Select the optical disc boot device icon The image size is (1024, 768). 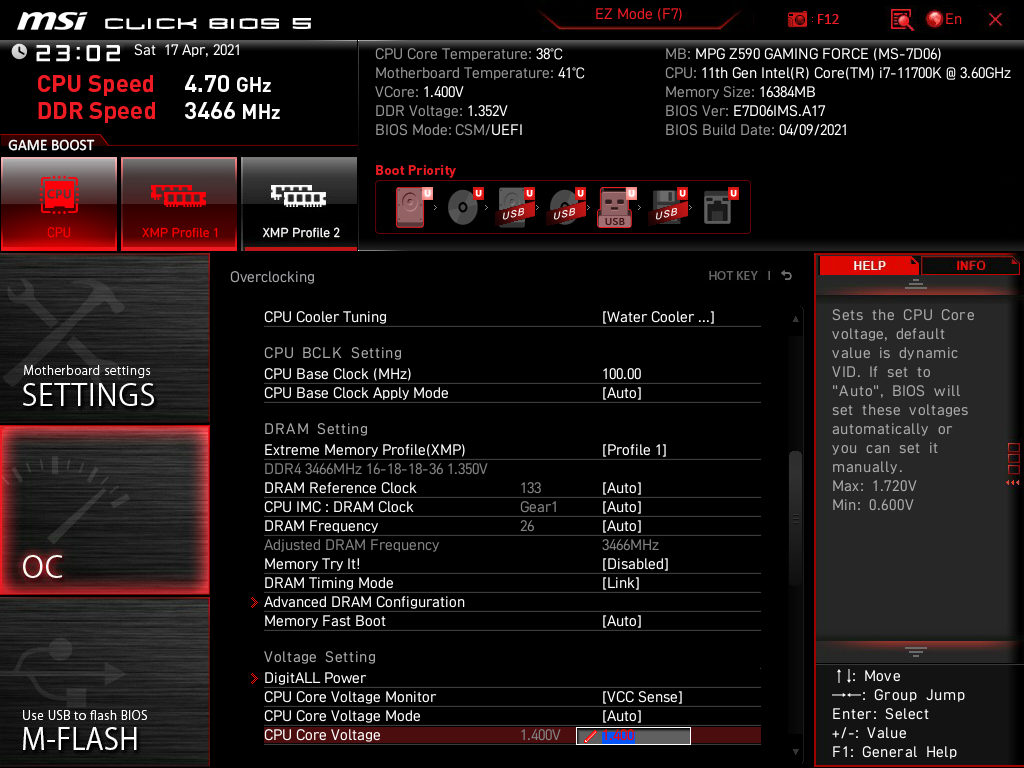click(464, 207)
